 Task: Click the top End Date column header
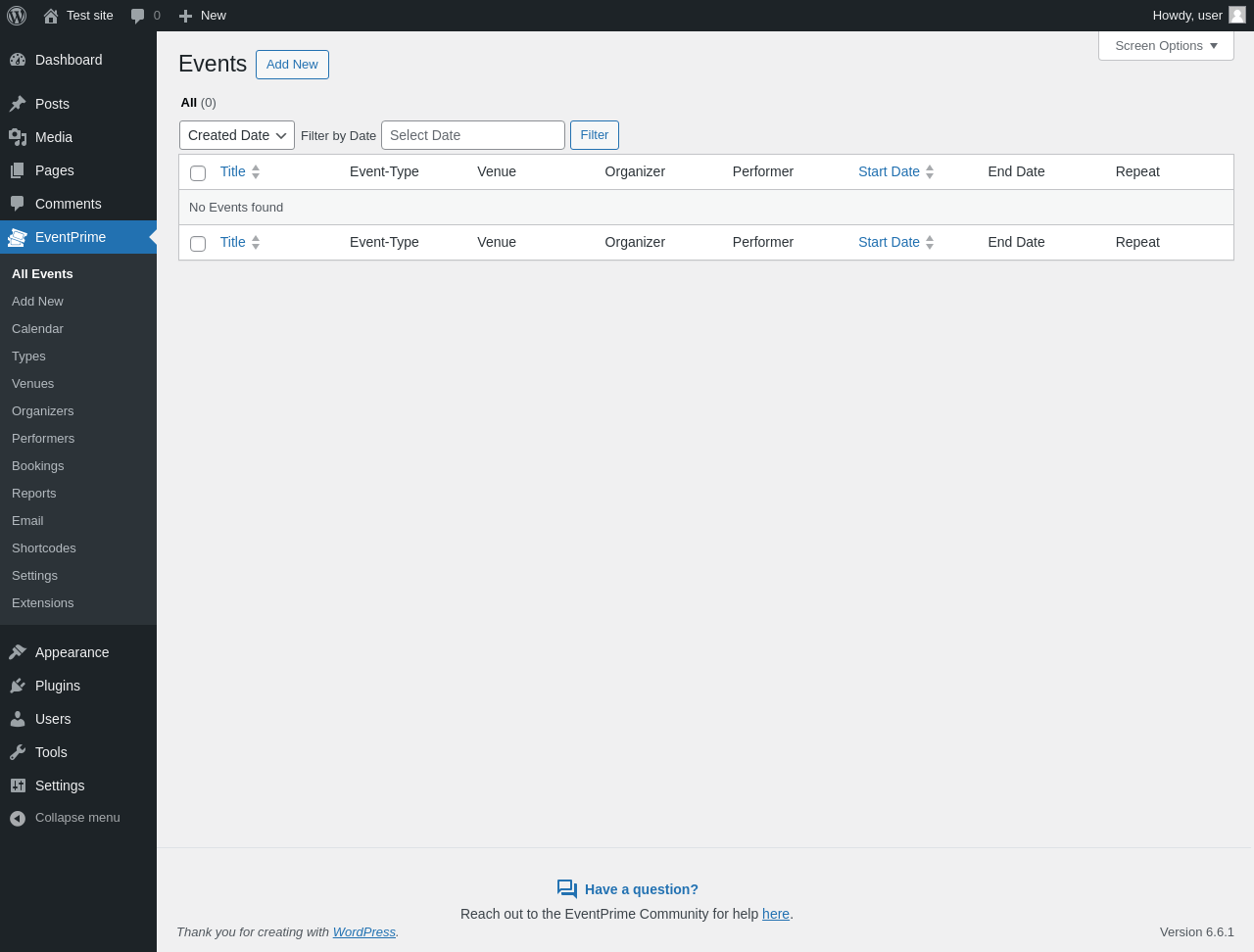1016,171
